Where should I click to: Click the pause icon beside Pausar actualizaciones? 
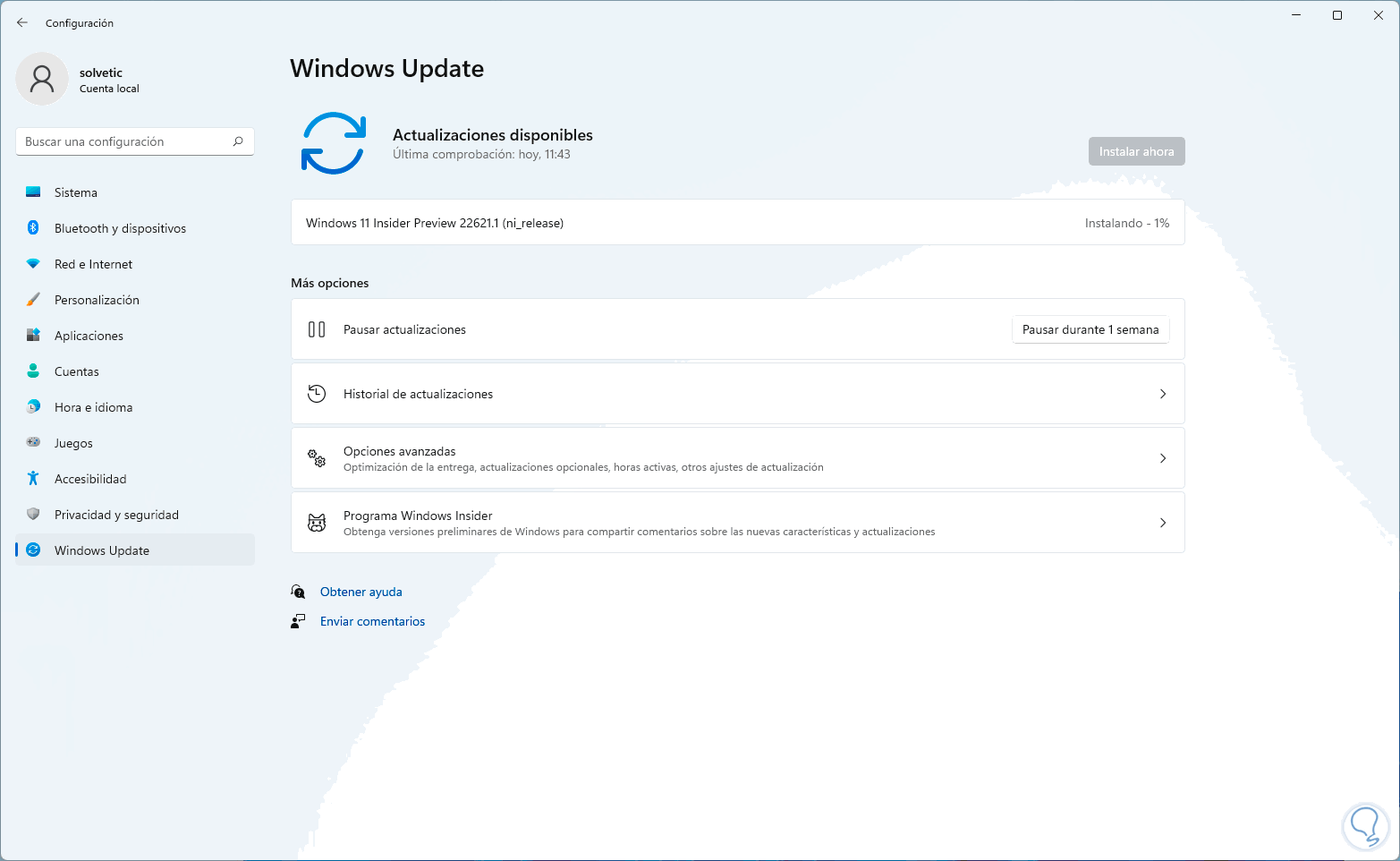(317, 329)
